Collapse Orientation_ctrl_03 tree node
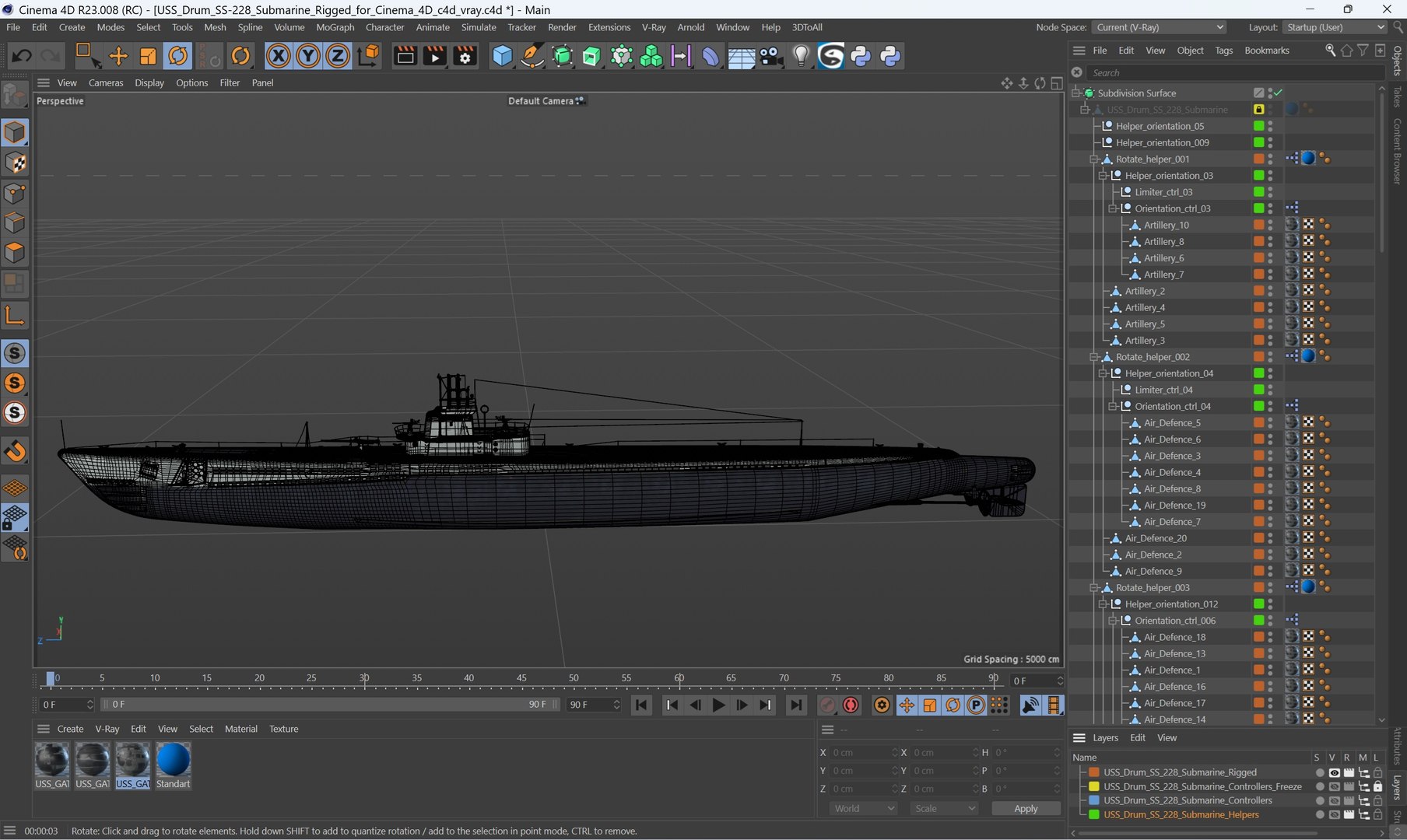Viewport: 1407px width, 840px height. click(1113, 208)
